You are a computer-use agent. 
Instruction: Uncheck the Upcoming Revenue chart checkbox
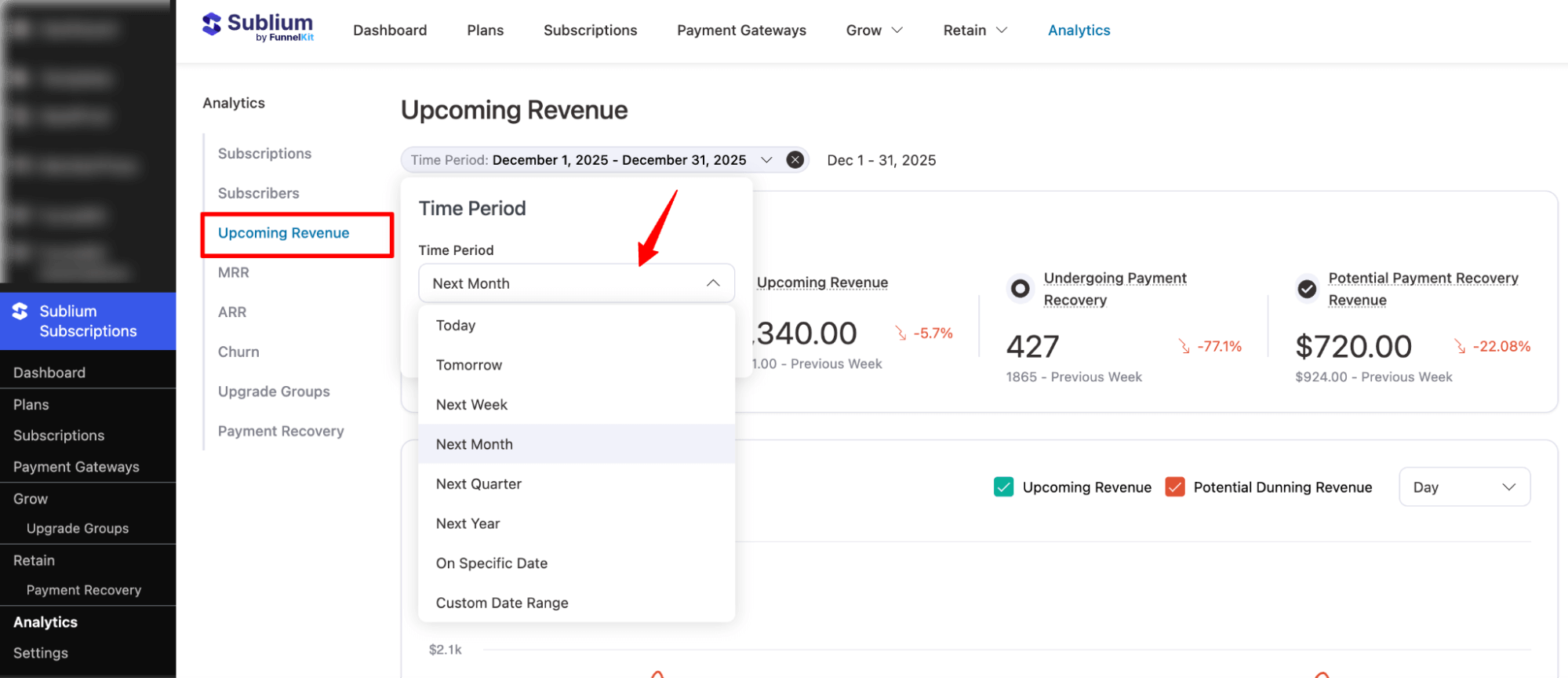pos(1003,487)
